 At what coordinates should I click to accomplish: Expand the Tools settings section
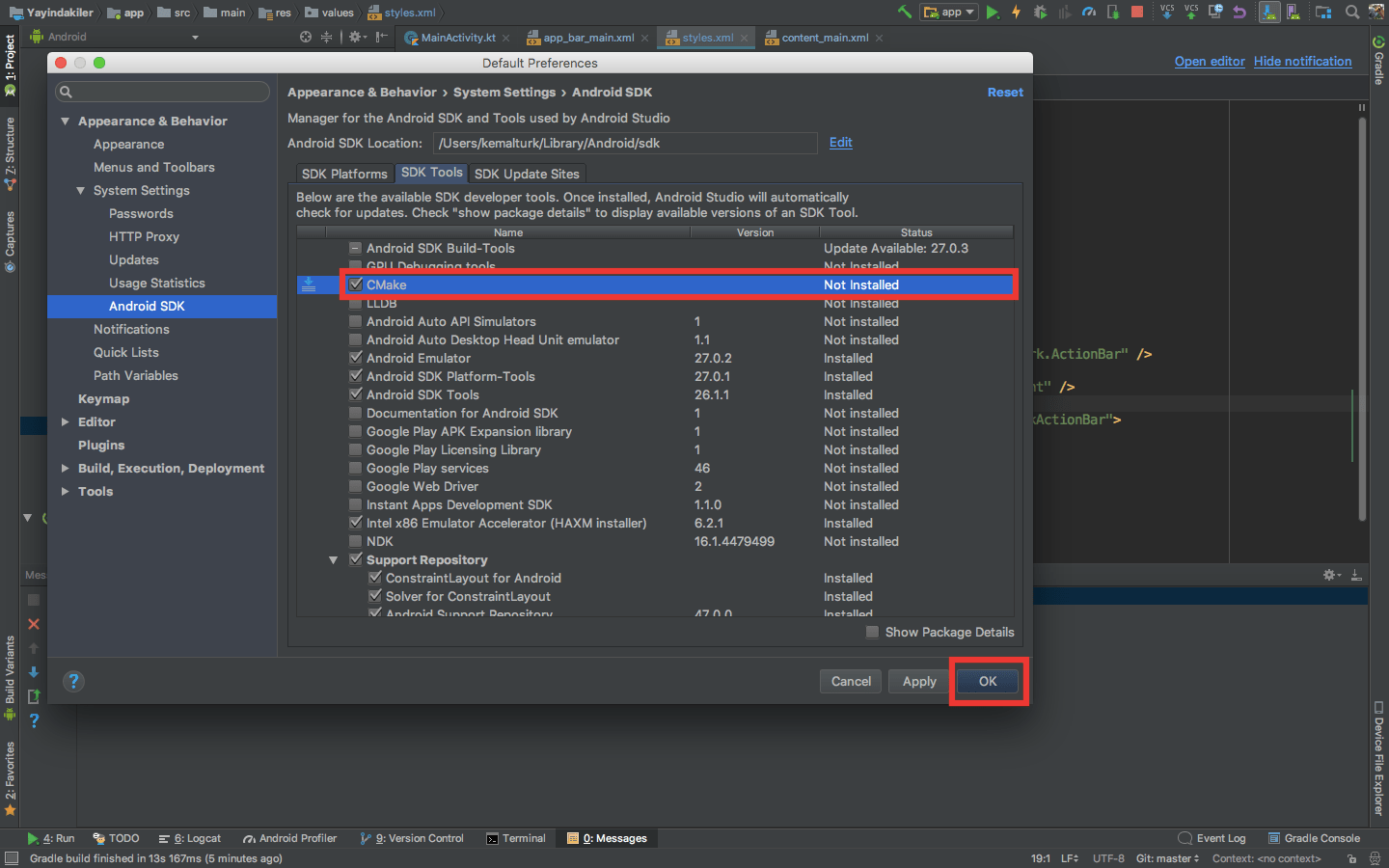tap(66, 491)
